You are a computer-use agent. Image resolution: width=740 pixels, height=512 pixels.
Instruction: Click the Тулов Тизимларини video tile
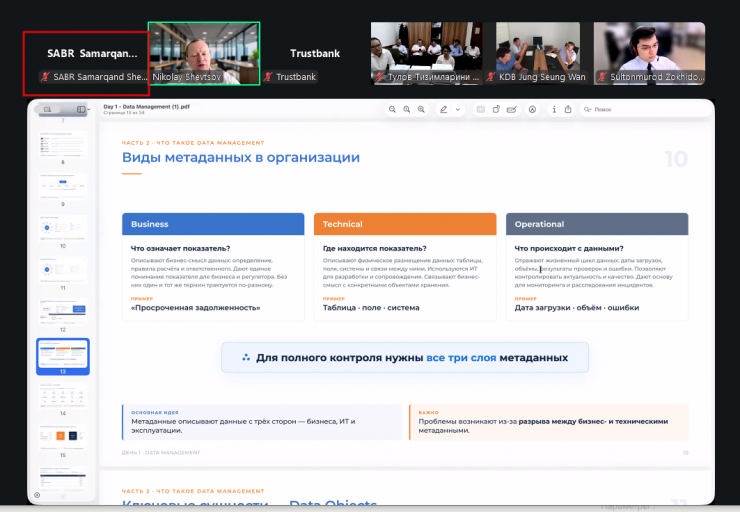point(426,53)
